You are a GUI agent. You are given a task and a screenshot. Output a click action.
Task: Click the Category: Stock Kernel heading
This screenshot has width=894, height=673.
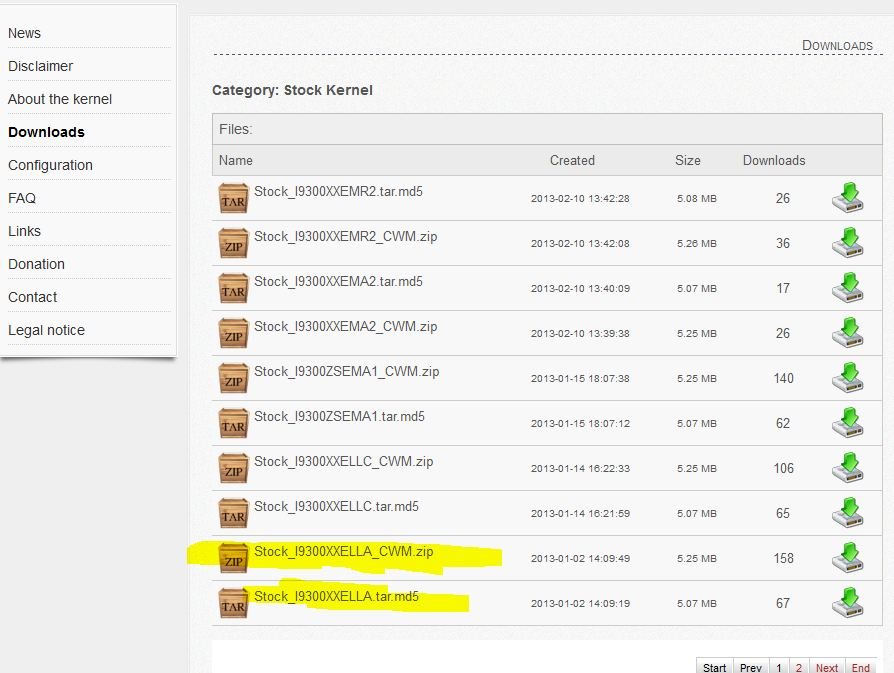point(292,91)
